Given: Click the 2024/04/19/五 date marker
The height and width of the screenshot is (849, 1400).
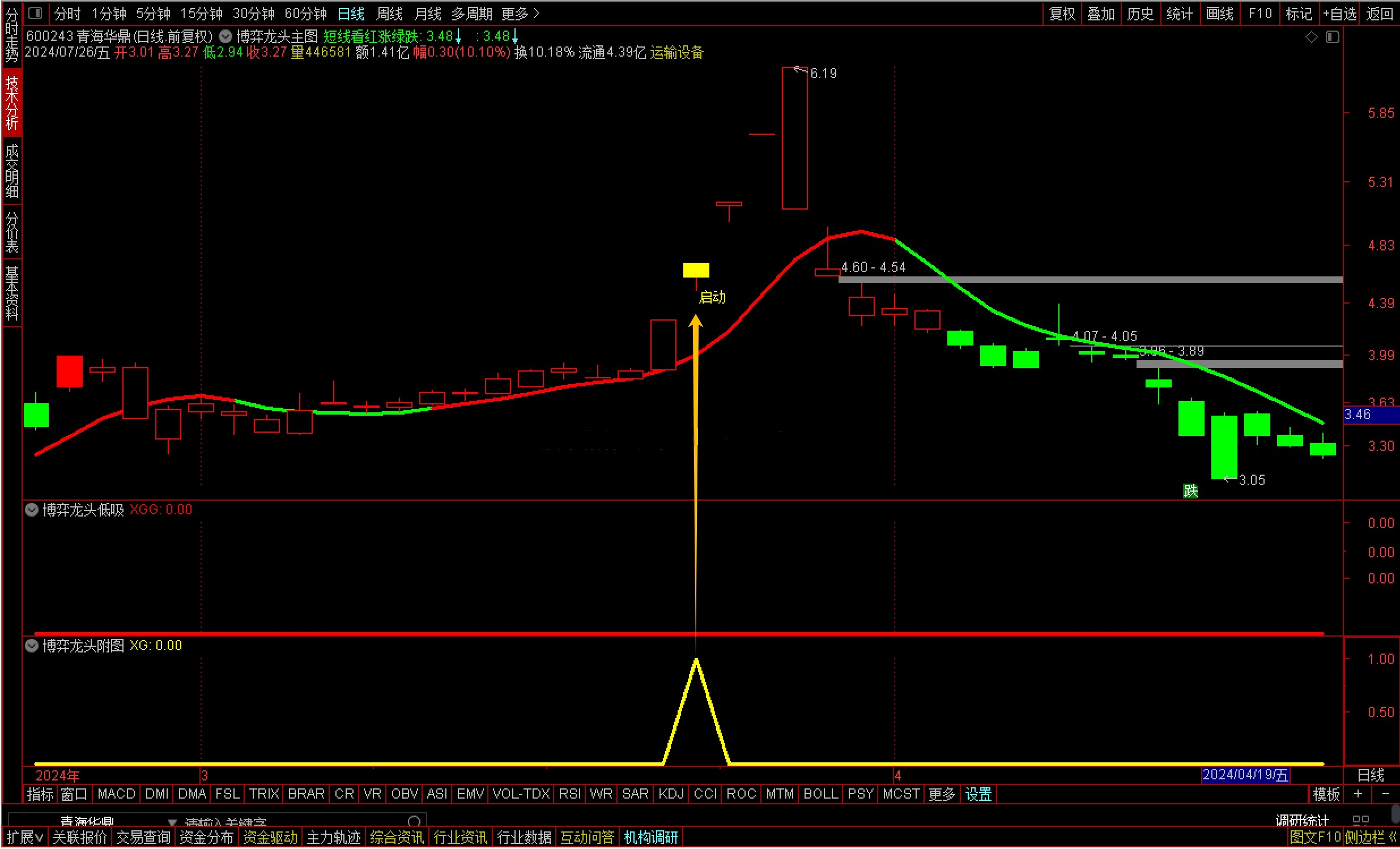Looking at the screenshot, I should point(1245,775).
